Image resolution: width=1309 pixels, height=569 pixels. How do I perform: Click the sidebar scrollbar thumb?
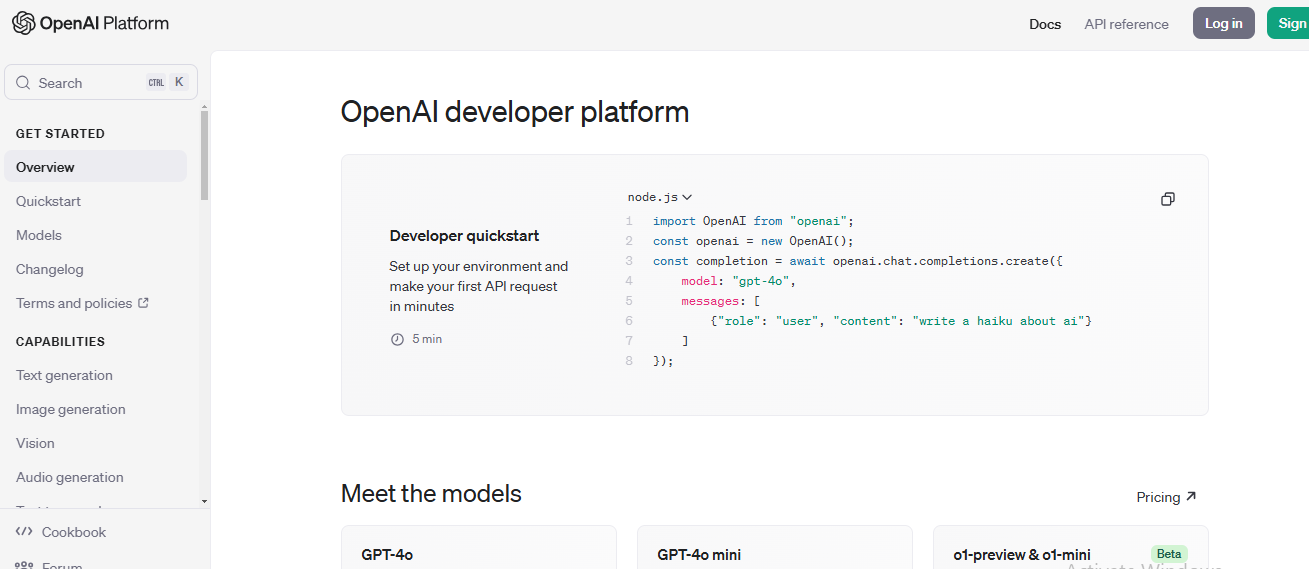click(204, 155)
